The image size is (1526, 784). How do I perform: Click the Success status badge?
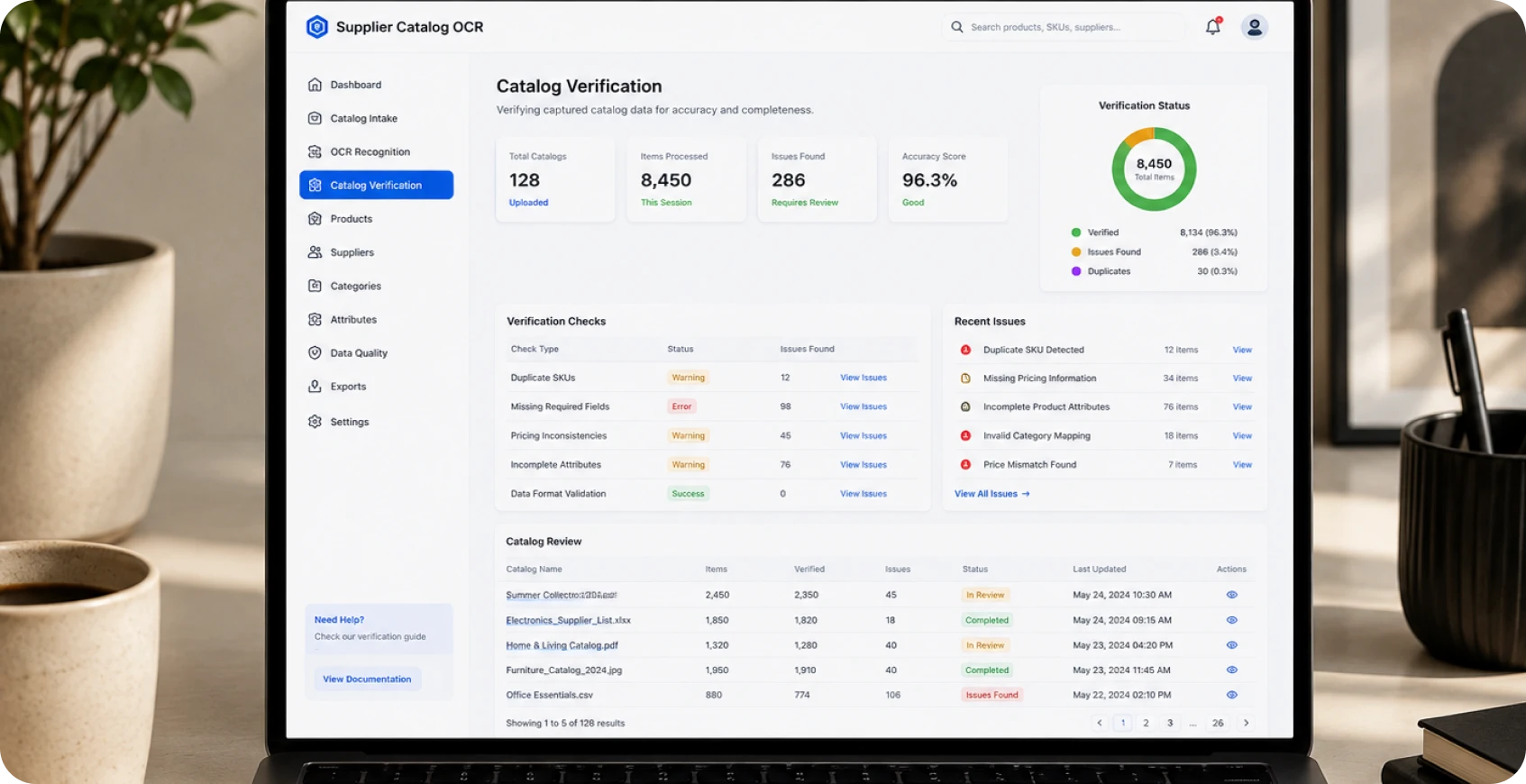[x=688, y=494]
